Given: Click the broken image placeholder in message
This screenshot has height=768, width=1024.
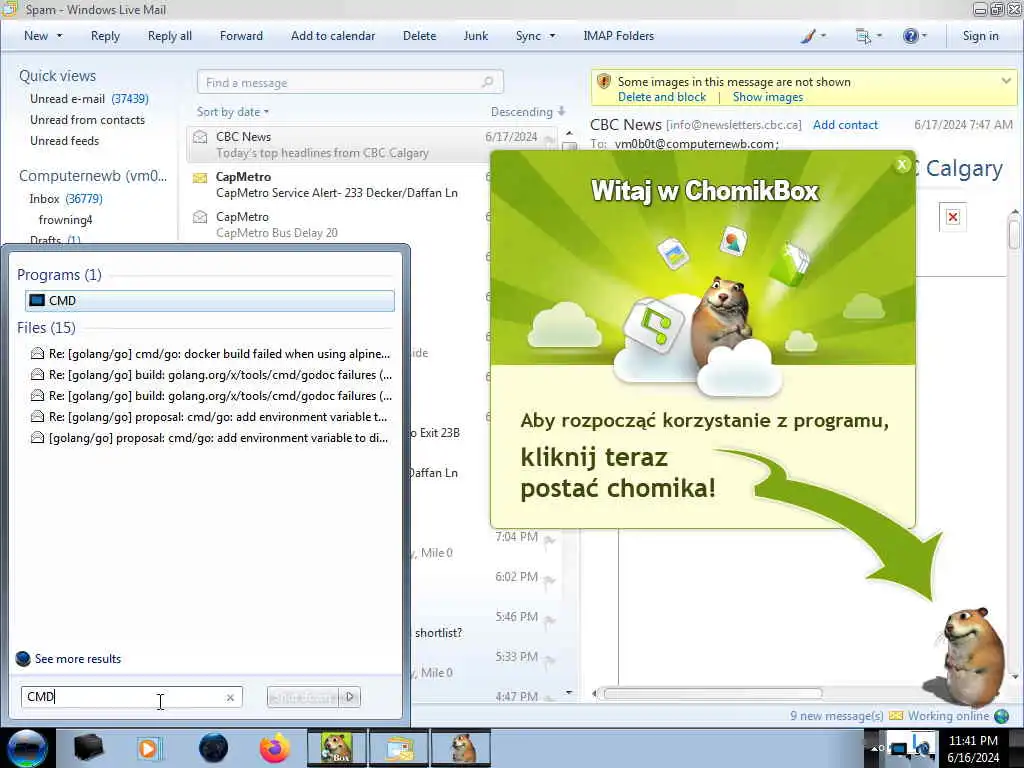Looking at the screenshot, I should (953, 217).
